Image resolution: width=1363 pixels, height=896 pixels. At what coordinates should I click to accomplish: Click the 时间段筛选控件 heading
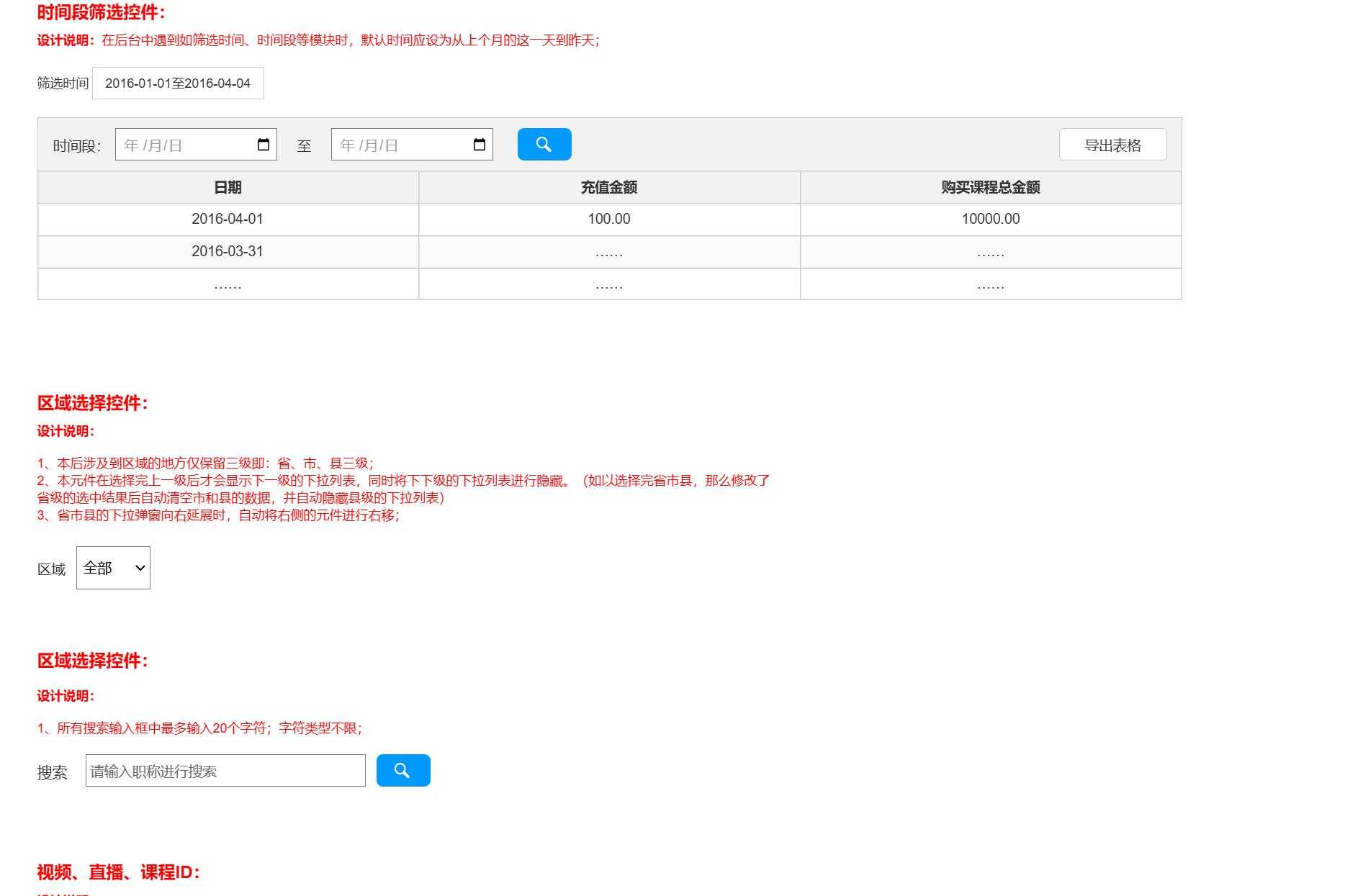pos(99,12)
